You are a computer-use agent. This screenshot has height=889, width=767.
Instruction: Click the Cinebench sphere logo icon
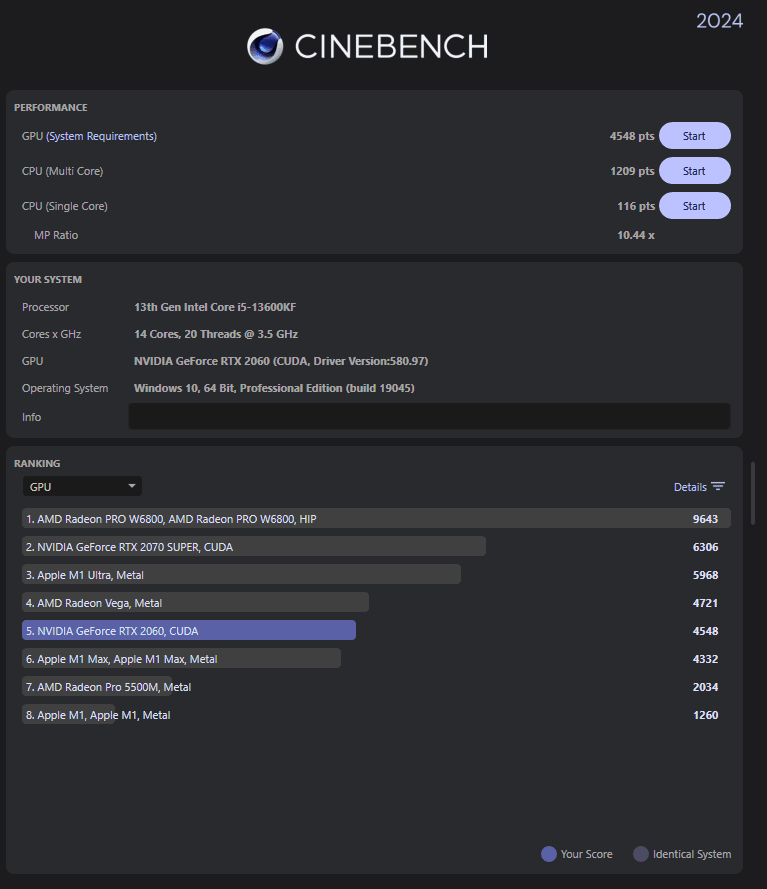[265, 46]
